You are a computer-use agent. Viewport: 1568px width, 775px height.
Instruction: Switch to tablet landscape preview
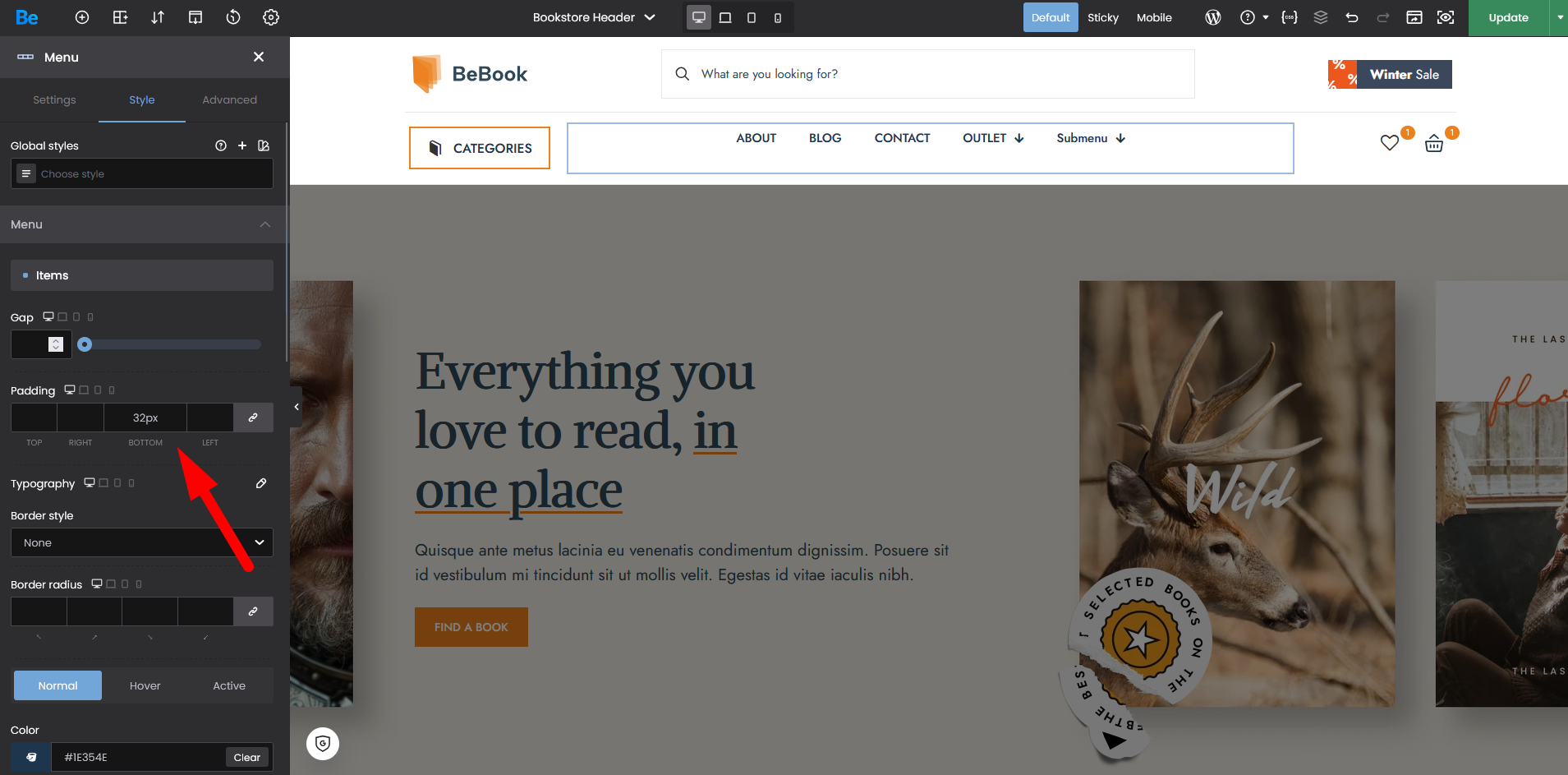[x=725, y=17]
